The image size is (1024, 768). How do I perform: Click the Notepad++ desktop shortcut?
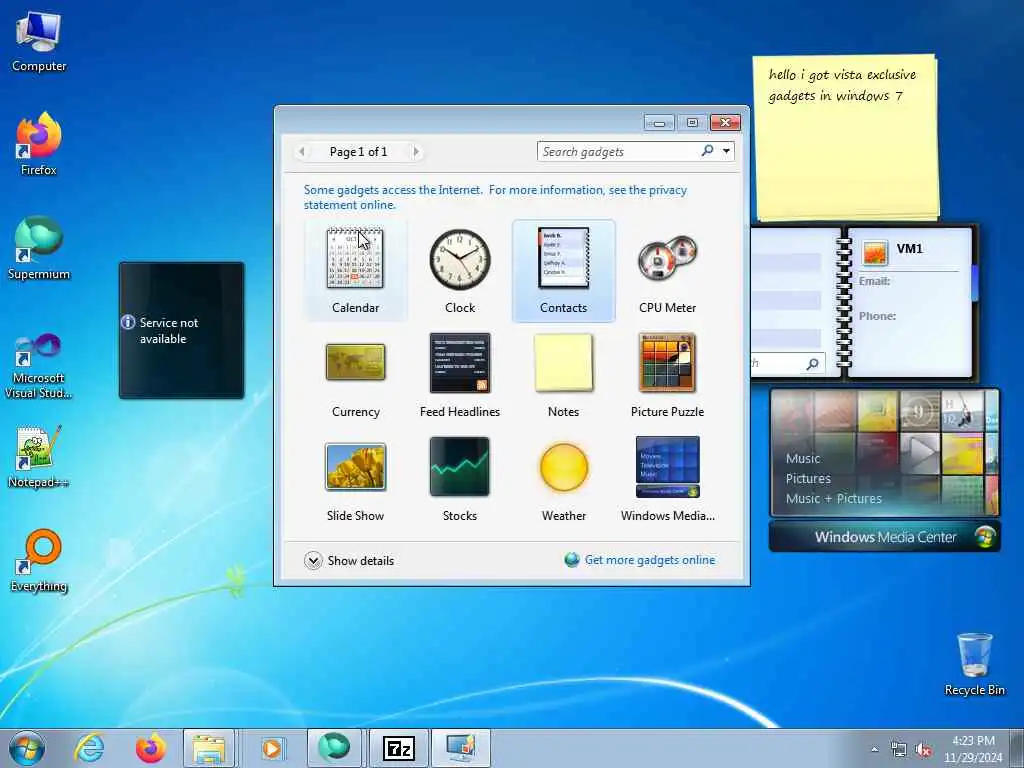pyautogui.click(x=39, y=457)
